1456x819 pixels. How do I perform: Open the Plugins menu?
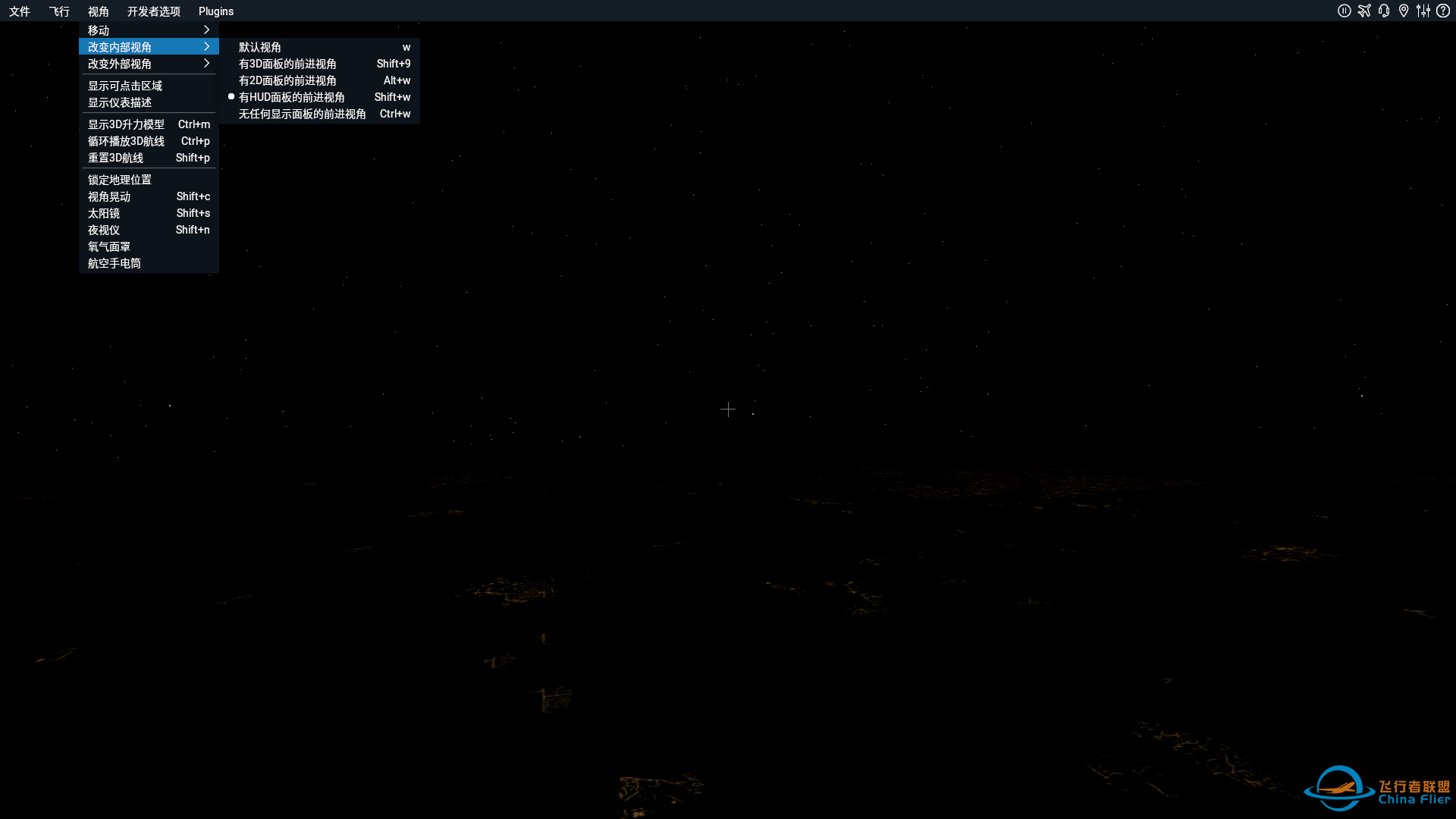pyautogui.click(x=216, y=11)
